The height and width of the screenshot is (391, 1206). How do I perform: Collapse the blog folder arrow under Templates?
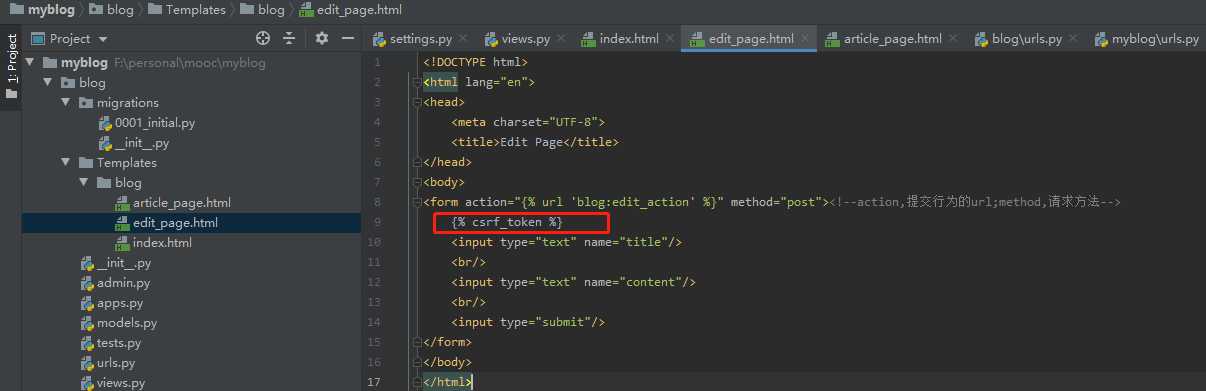point(83,183)
